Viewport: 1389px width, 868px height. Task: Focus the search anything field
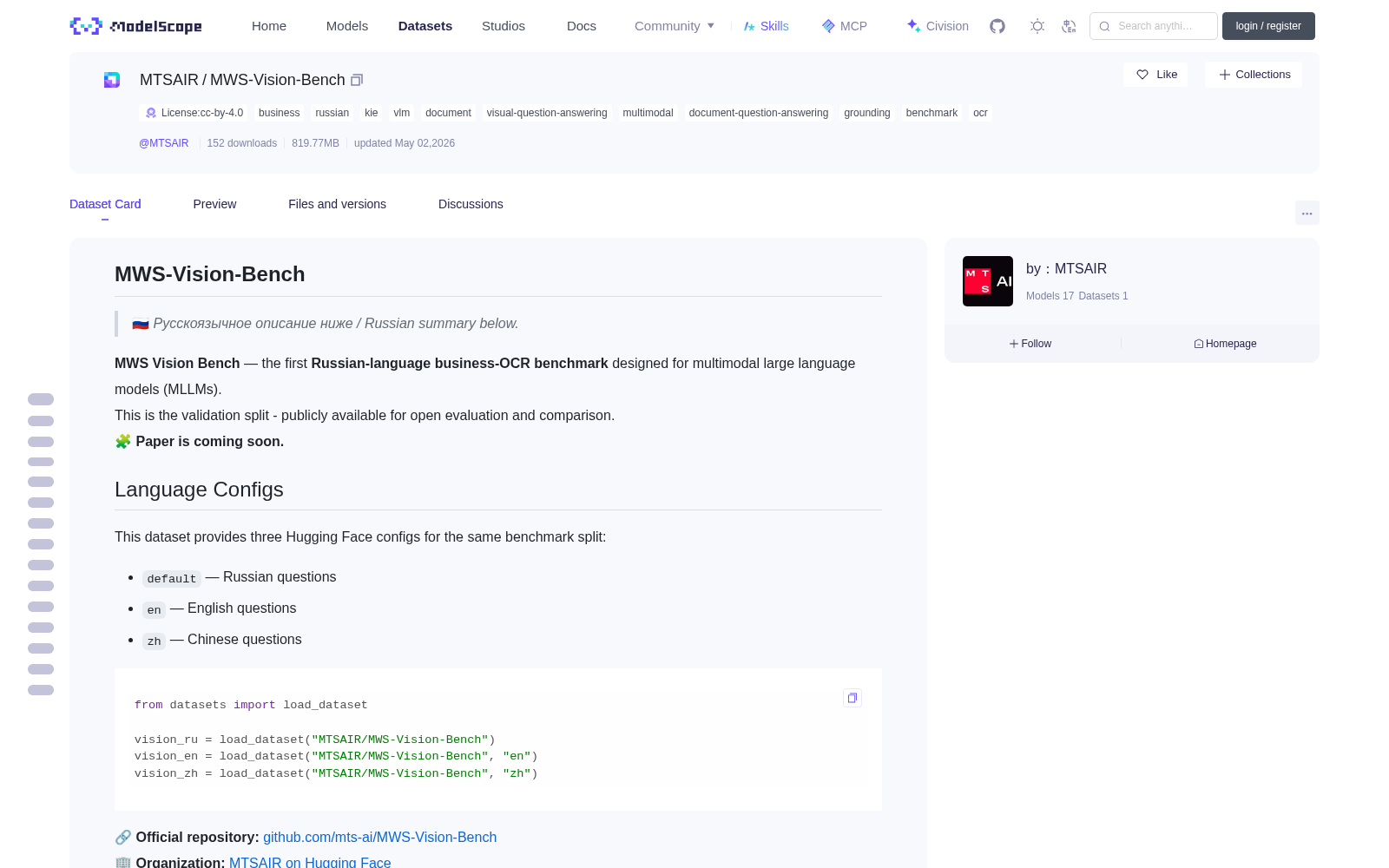(x=1154, y=26)
